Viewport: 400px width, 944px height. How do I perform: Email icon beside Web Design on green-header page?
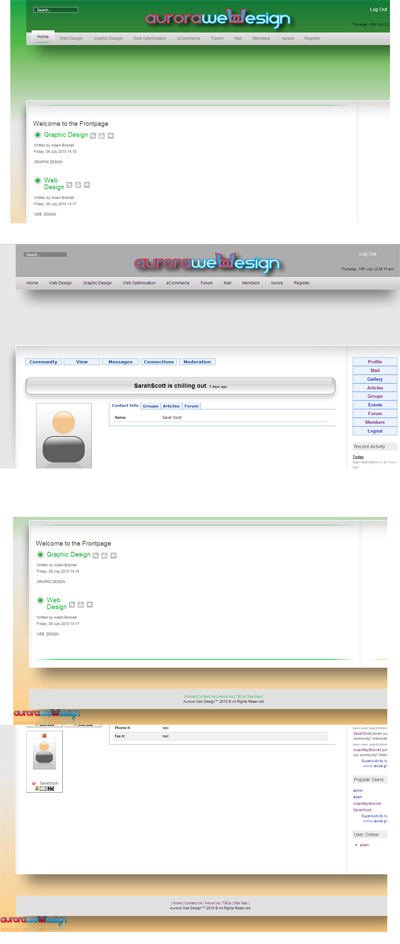point(87,185)
